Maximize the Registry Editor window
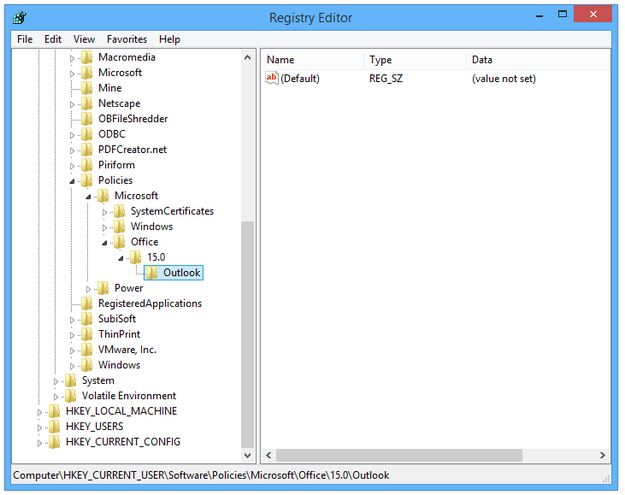This screenshot has height=495, width=625. click(562, 14)
